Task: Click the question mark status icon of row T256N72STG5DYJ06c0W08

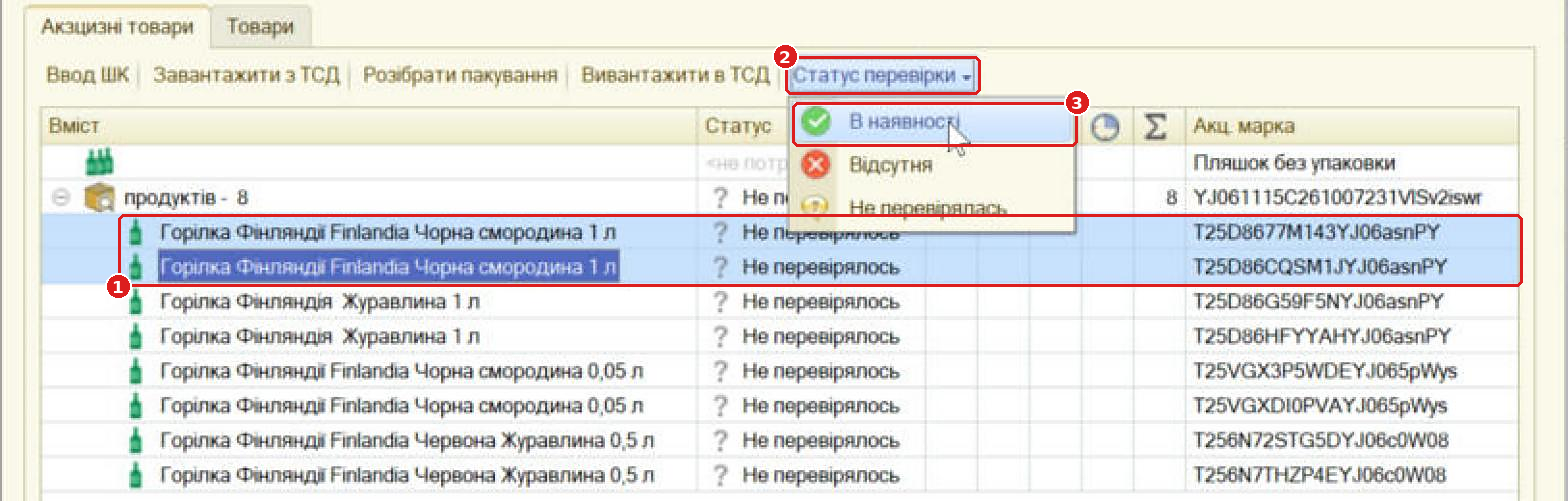Action: 718,440
